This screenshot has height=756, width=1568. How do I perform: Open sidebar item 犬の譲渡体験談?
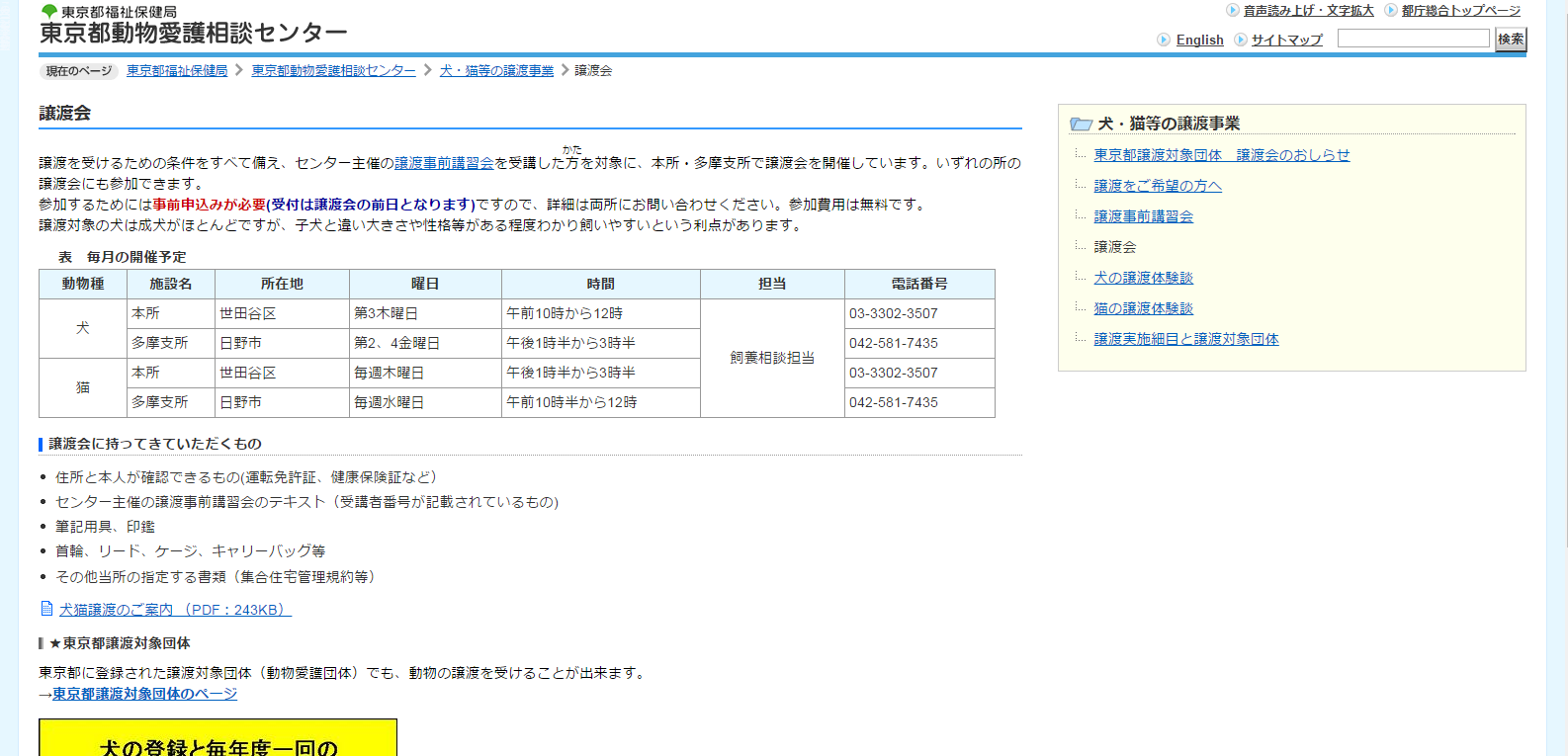pyautogui.click(x=1143, y=278)
